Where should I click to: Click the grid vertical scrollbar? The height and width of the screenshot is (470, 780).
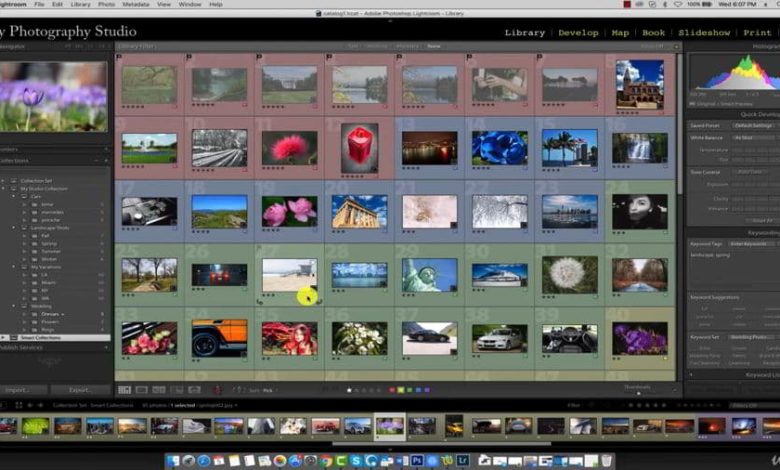pos(679,124)
